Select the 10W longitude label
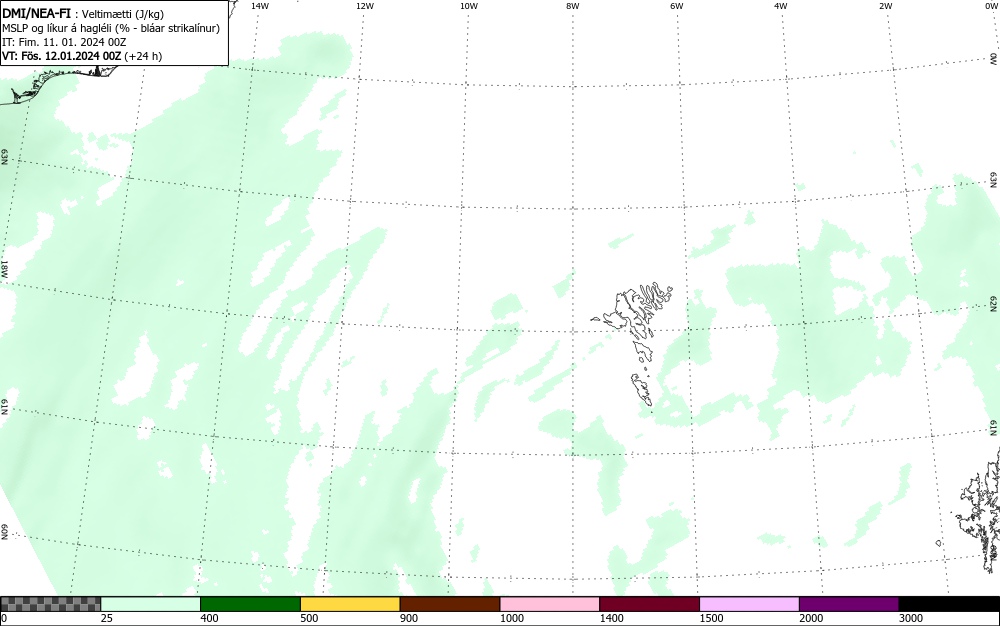Viewport: 1000px width, 626px height. 469,6
